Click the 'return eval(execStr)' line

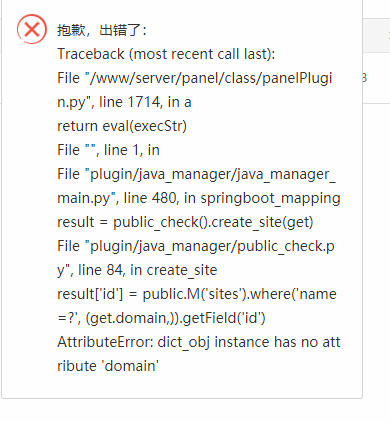(122, 126)
